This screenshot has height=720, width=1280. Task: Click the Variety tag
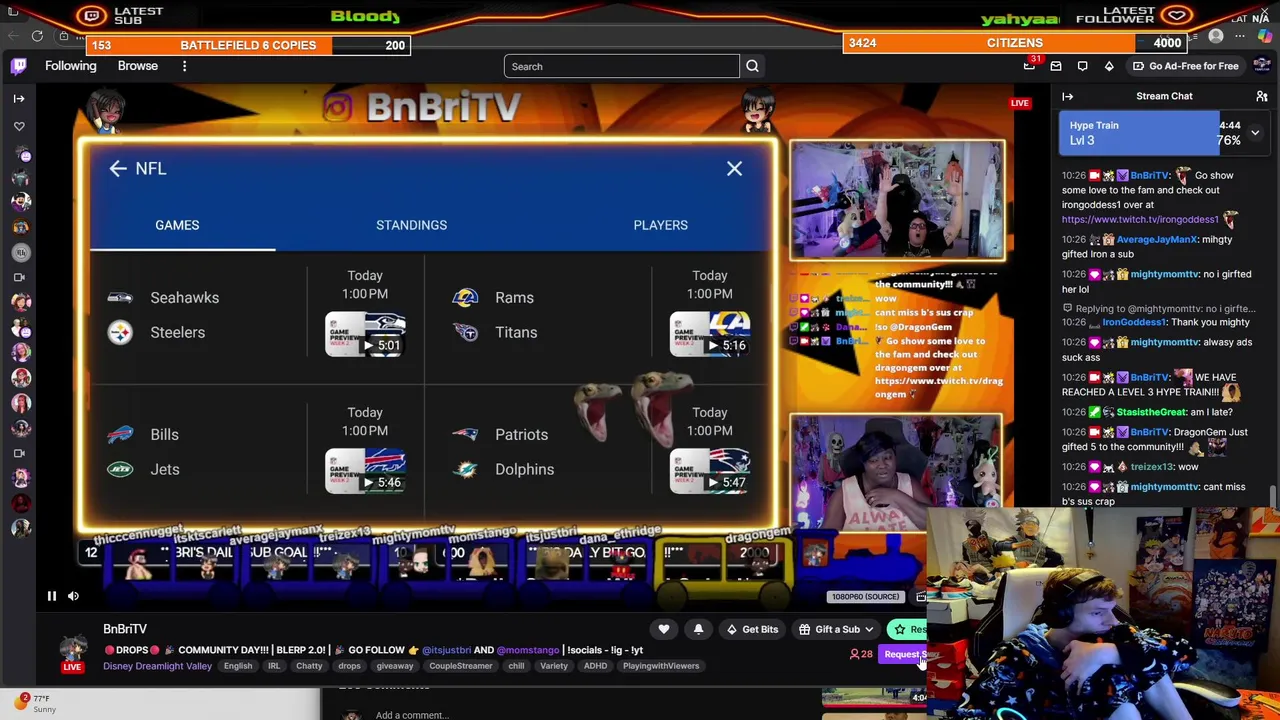(x=554, y=666)
